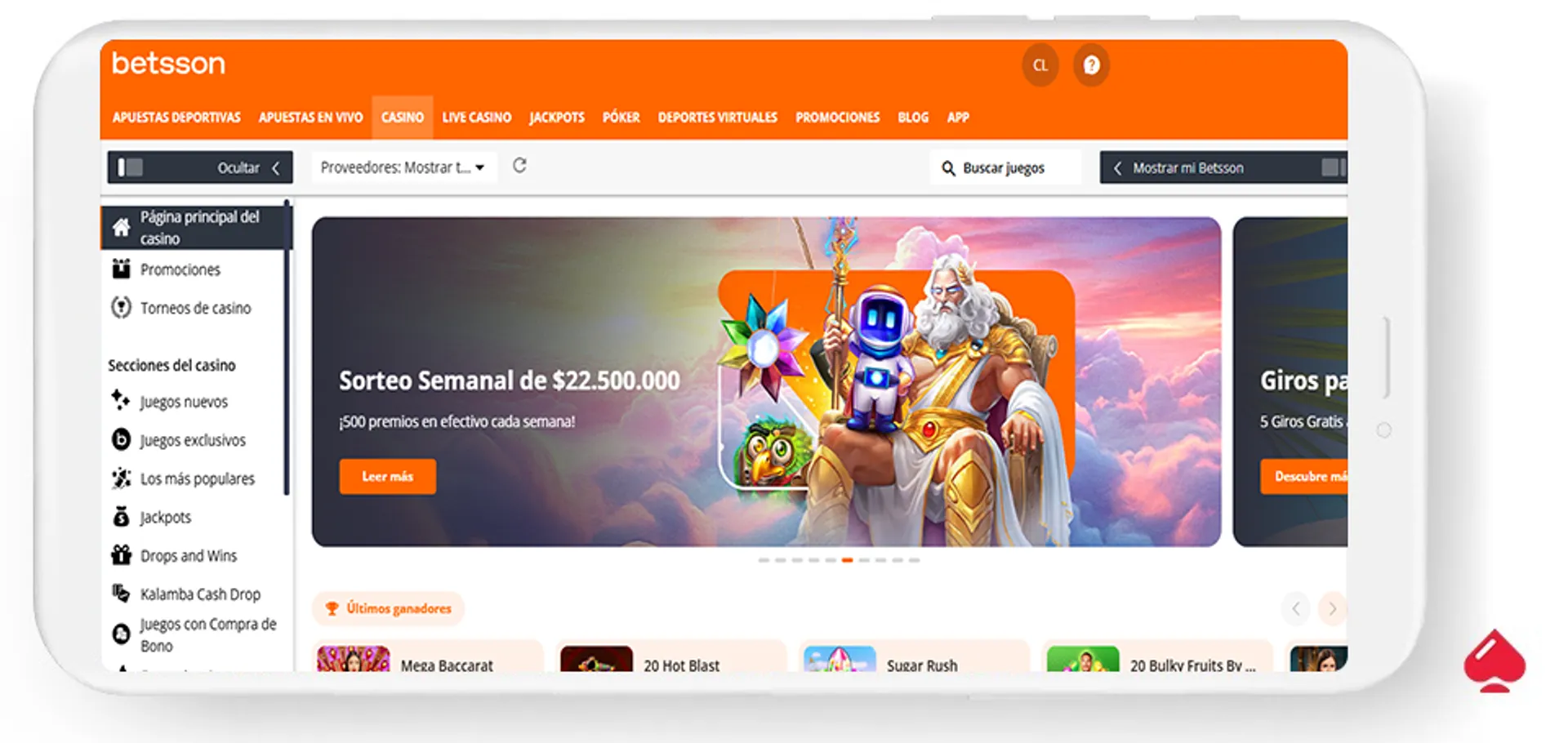
Task: Click the Leer más button
Action: (388, 476)
